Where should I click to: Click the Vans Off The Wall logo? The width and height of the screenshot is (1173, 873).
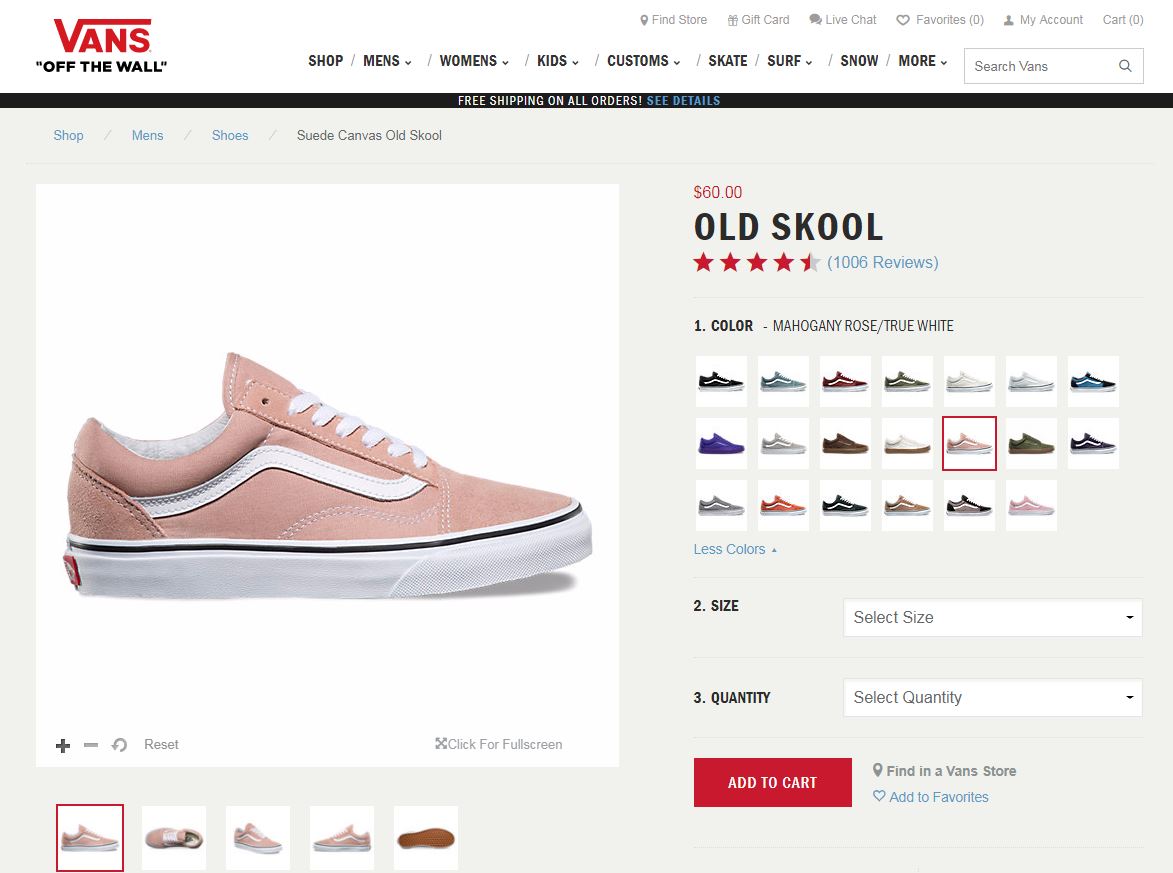pyautogui.click(x=101, y=46)
